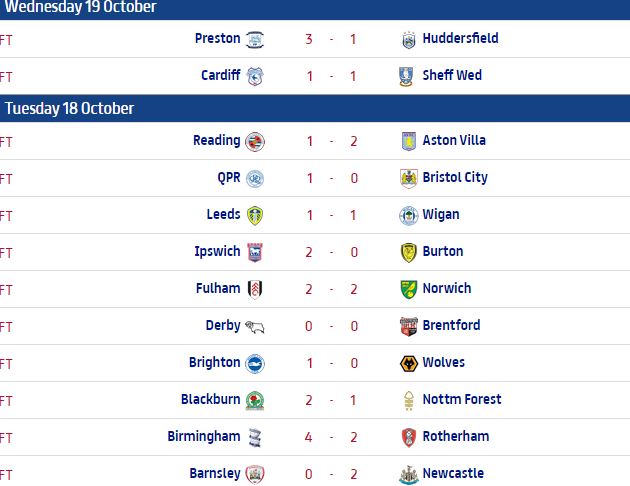Screen dimensions: 630x486
Task: Click the Wednesday 19 October date header
Action: (x=80, y=7)
